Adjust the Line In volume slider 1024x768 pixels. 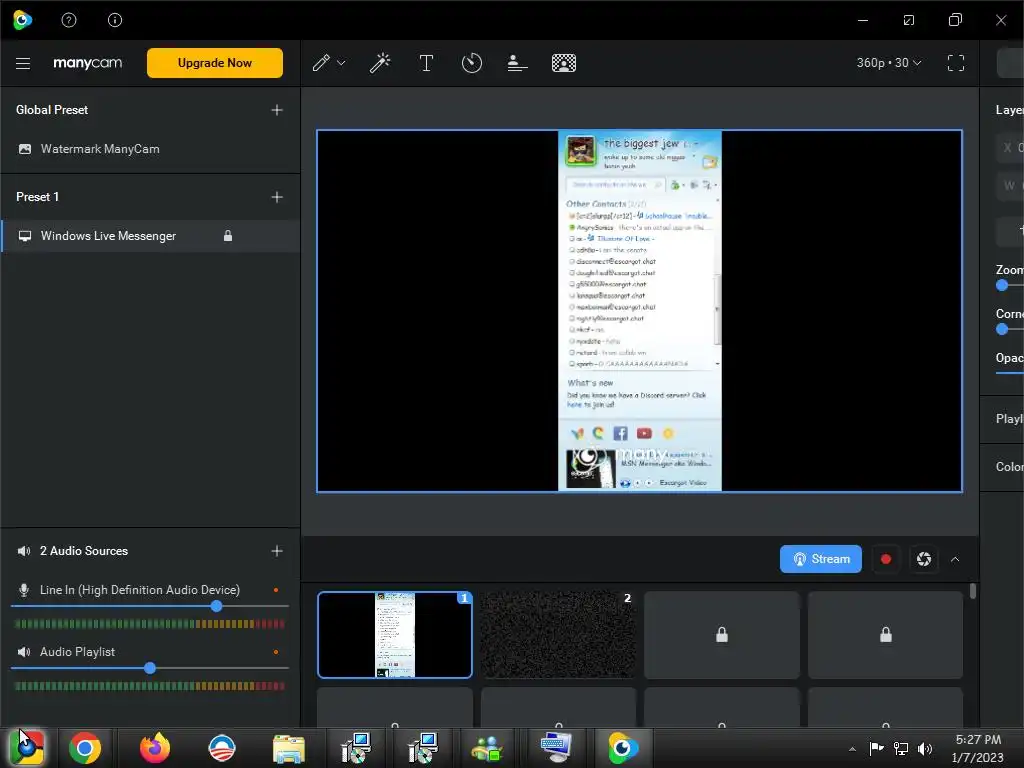click(x=216, y=606)
